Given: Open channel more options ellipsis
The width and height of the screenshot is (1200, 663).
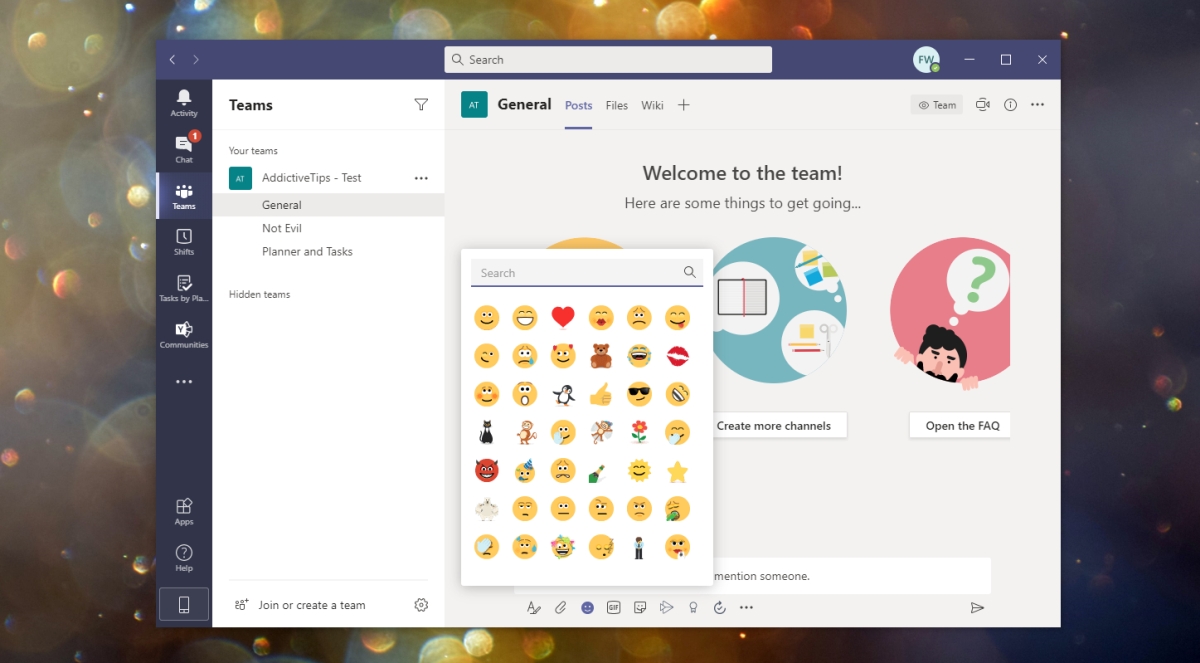Looking at the screenshot, I should pos(1037,105).
